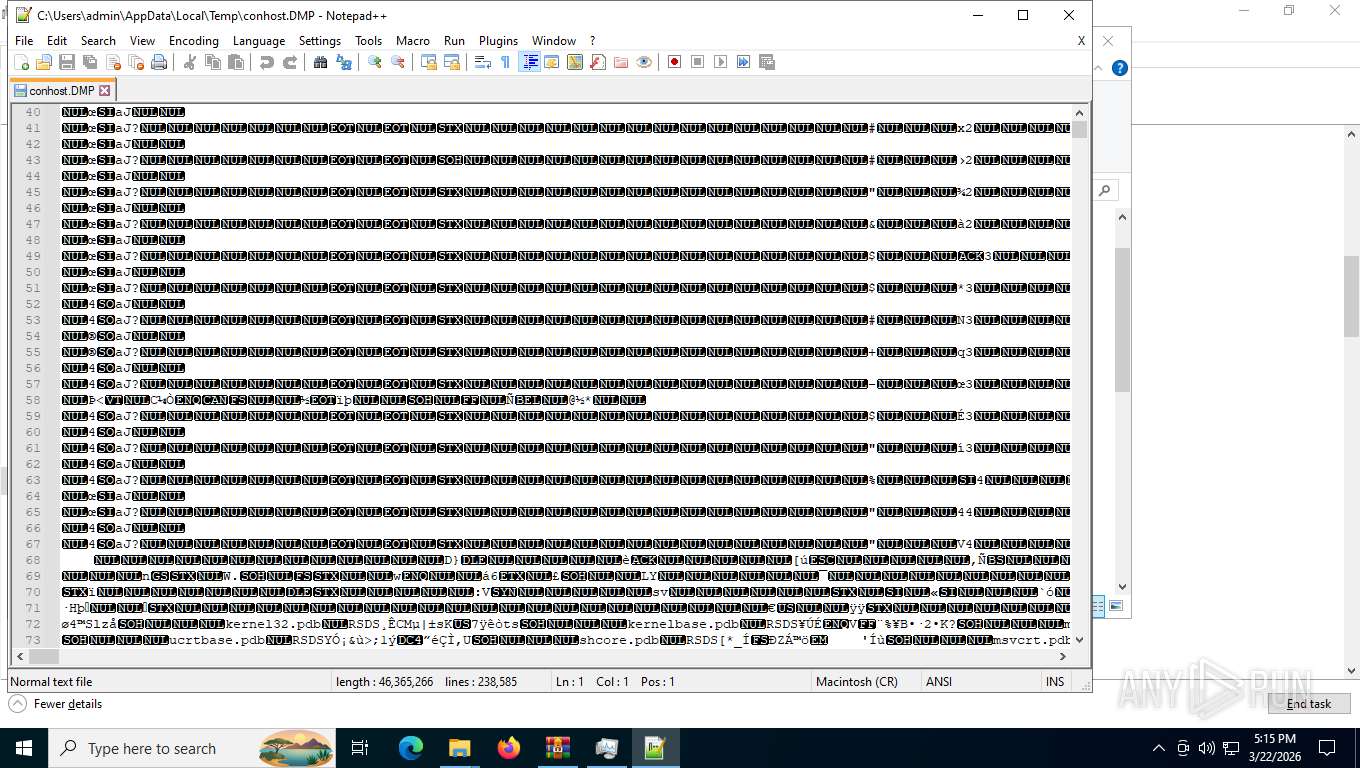The width and height of the screenshot is (1360, 768).
Task: Copy selection using the Copy toolbar icon
Action: (213, 62)
